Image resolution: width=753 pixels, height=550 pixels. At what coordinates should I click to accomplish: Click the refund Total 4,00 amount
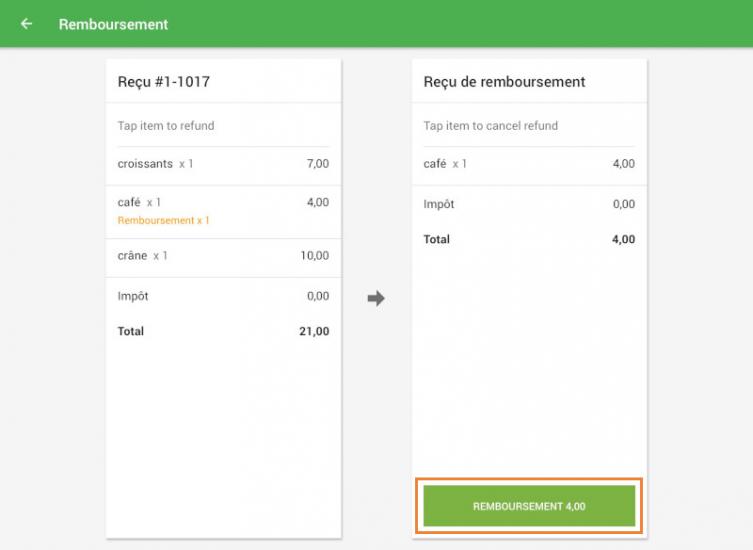coord(623,239)
